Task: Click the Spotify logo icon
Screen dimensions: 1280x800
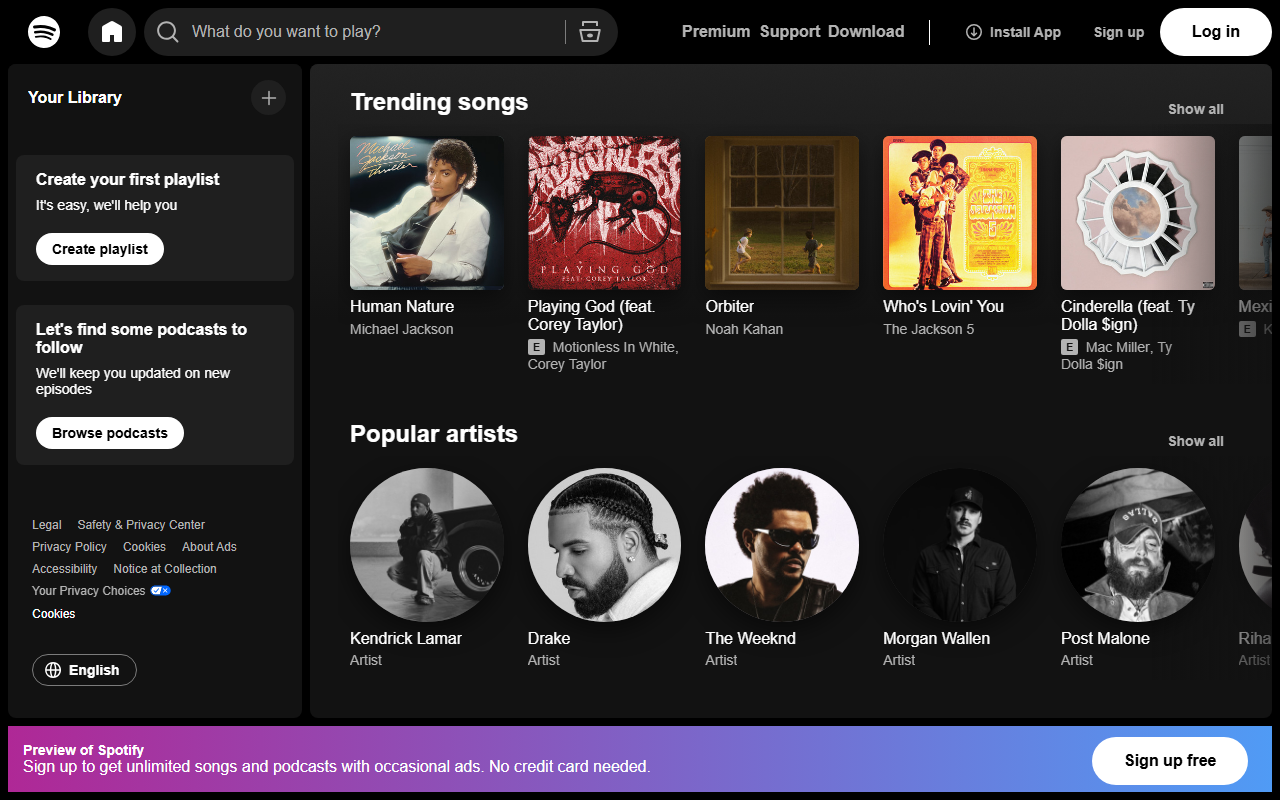Action: (44, 32)
